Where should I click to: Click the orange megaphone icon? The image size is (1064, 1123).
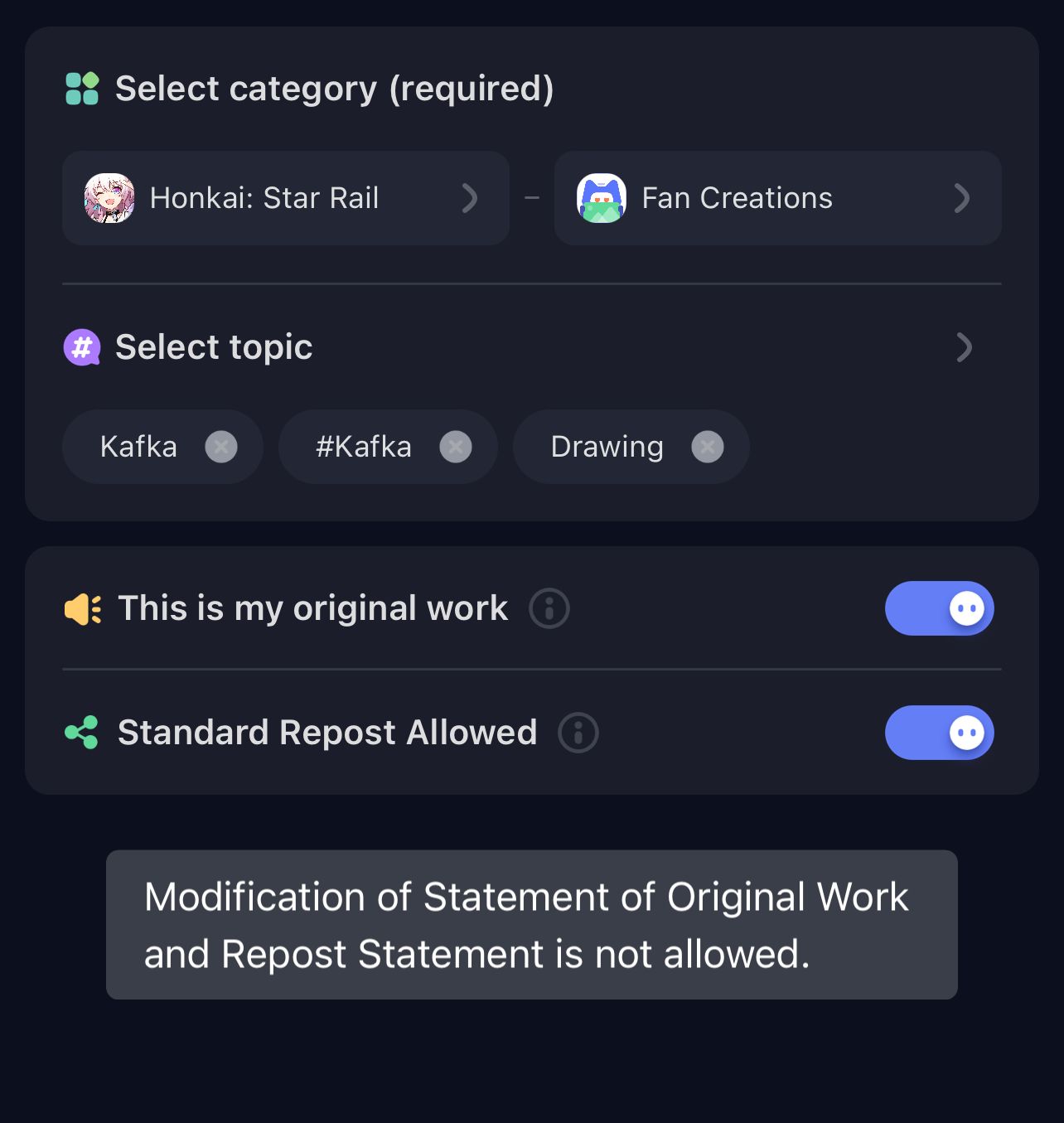[x=83, y=609]
